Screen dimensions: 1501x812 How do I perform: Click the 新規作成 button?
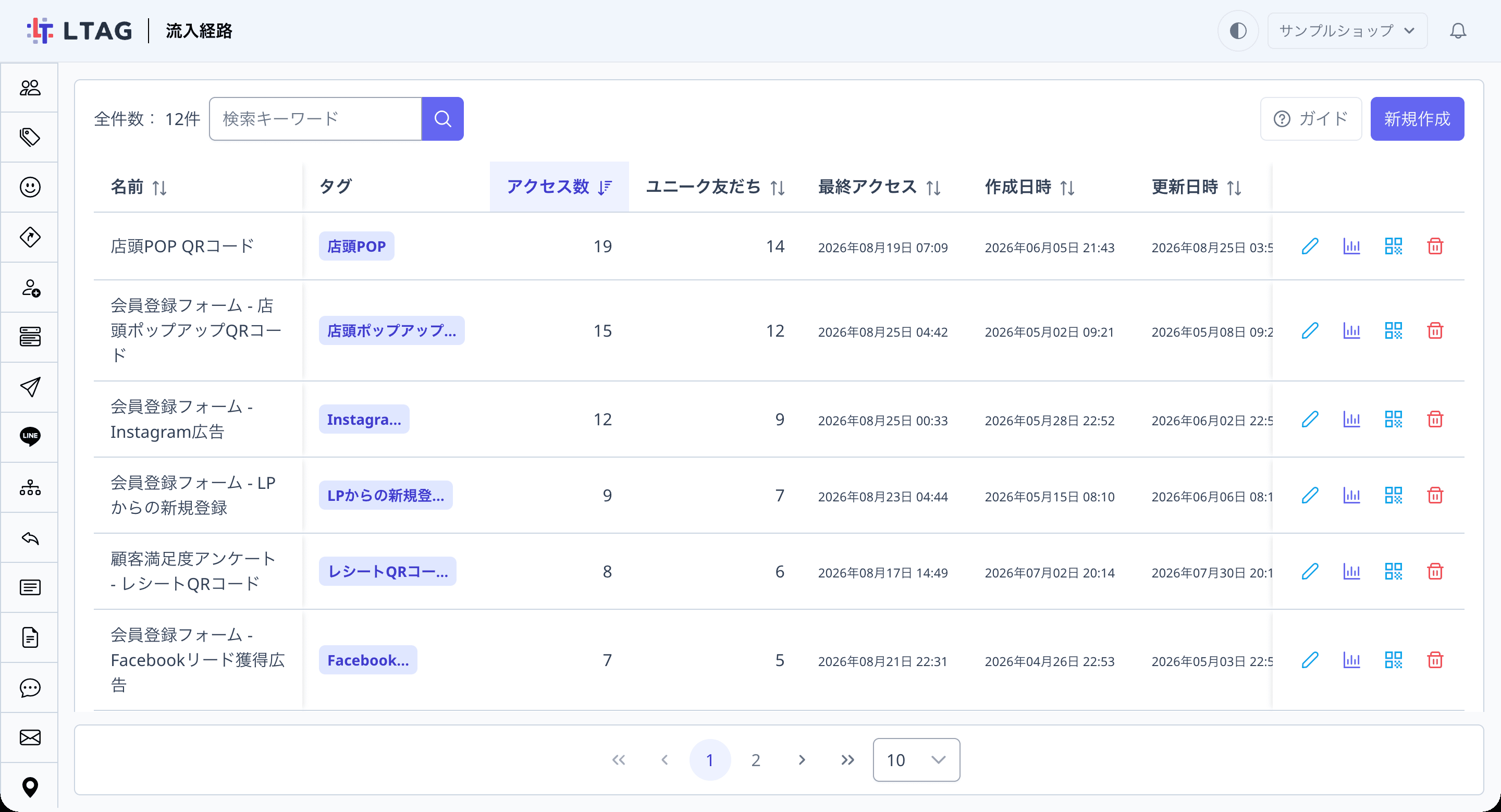pos(1417,119)
